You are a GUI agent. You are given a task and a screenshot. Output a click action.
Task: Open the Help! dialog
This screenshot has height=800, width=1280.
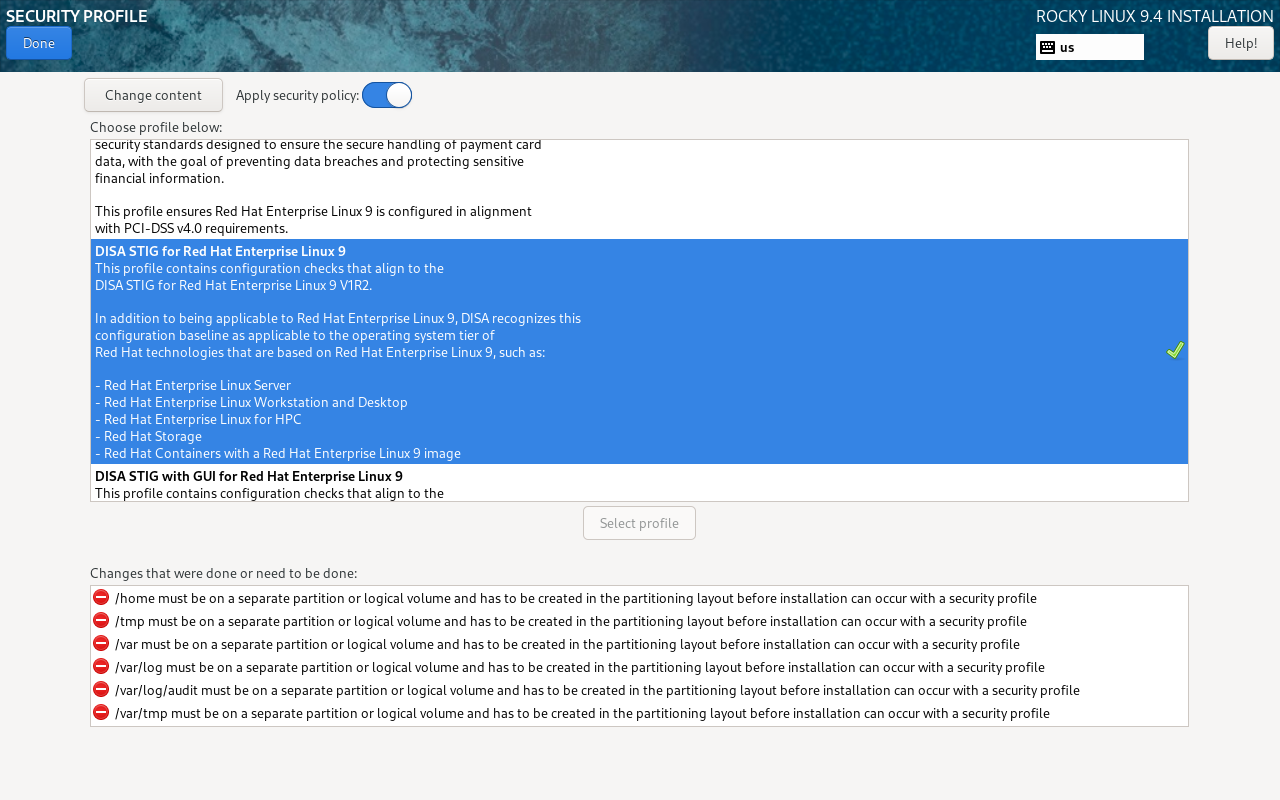[1240, 43]
